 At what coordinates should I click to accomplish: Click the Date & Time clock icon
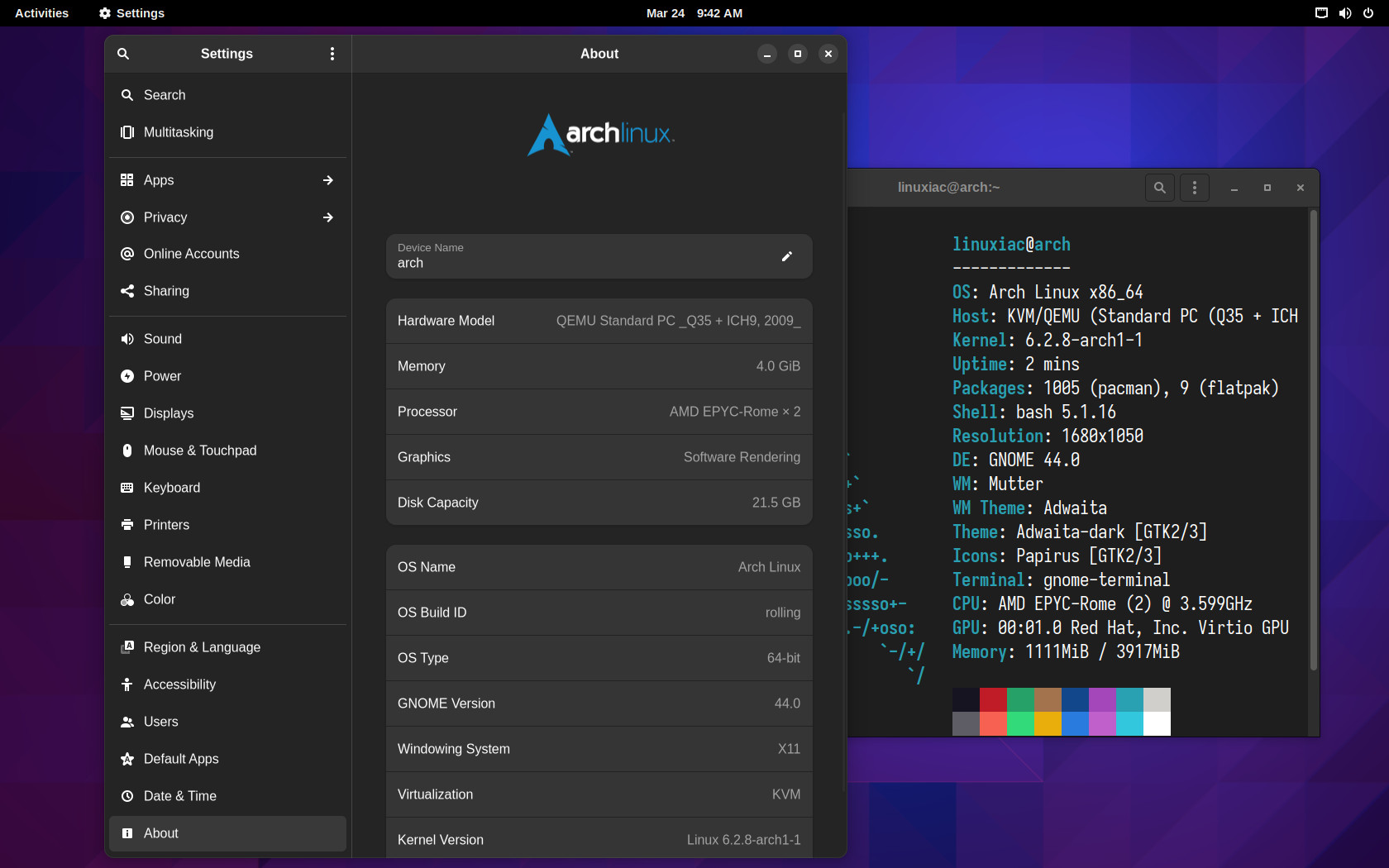(127, 796)
